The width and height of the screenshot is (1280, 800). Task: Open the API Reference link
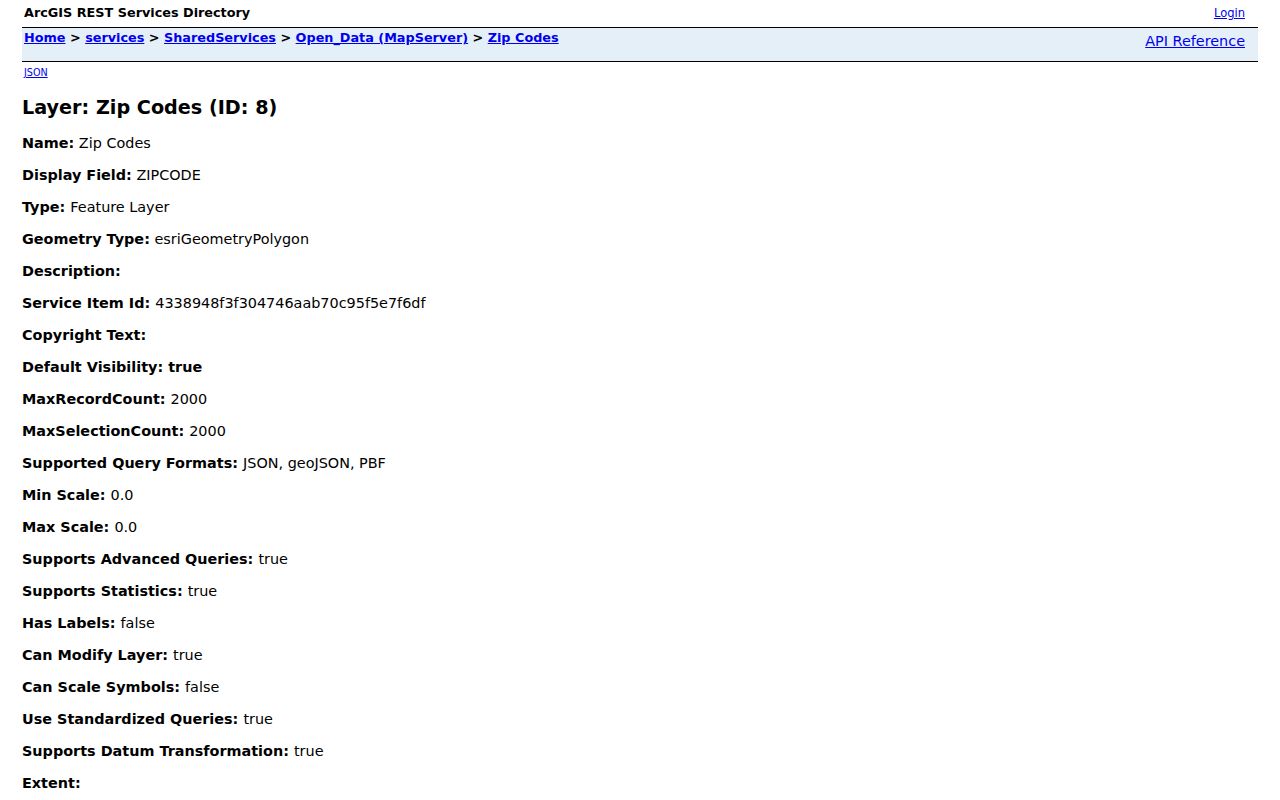pos(1195,41)
